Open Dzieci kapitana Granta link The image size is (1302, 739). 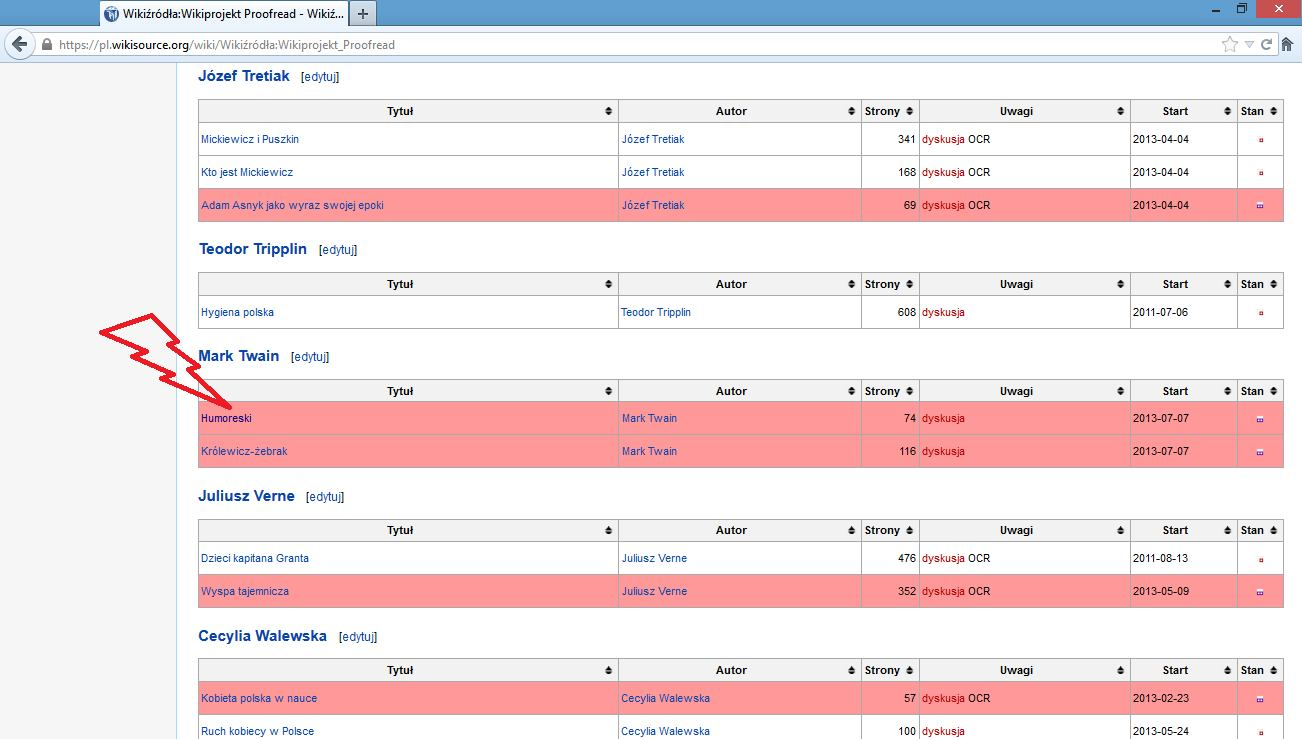click(x=255, y=558)
